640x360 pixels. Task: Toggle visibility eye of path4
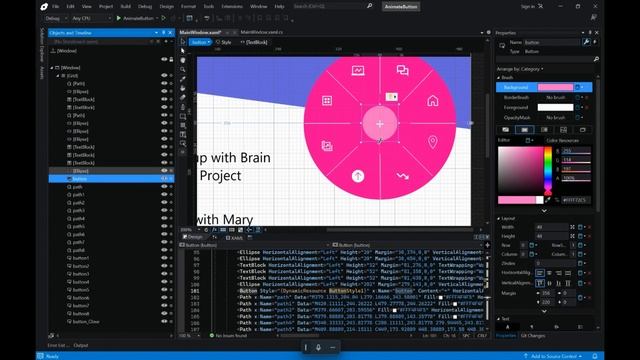[164, 218]
